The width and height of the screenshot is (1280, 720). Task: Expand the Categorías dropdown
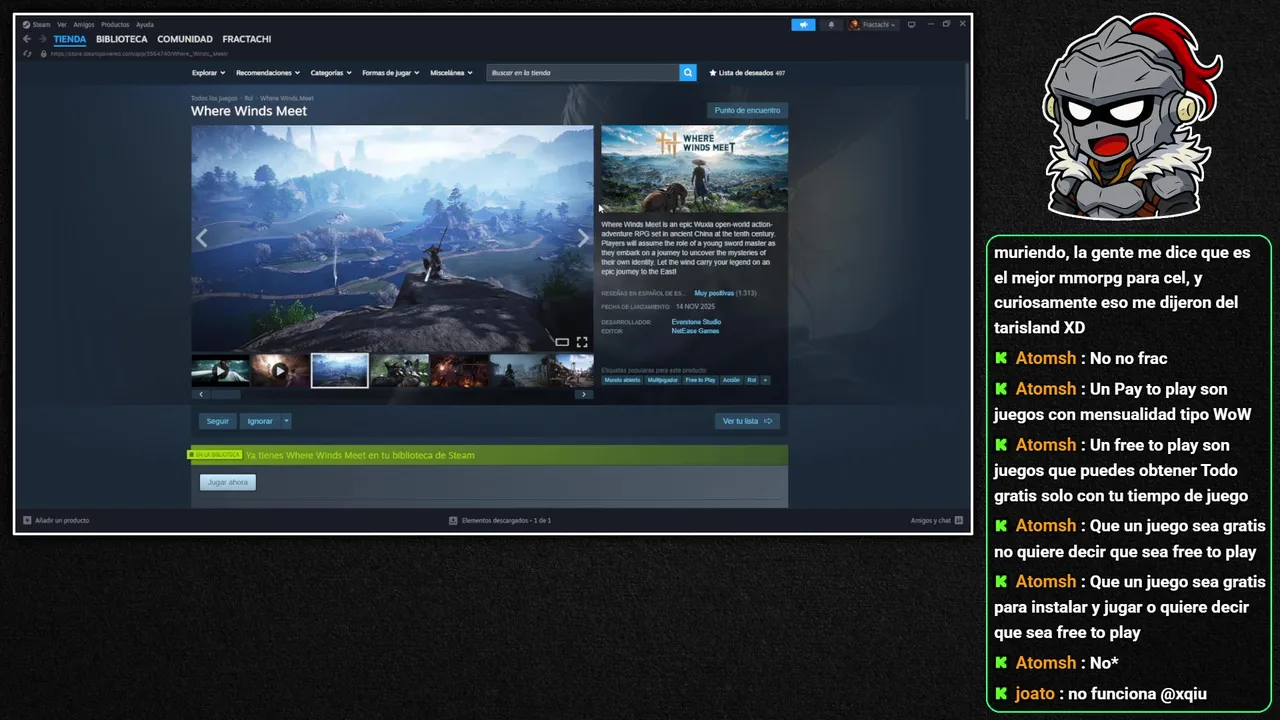point(331,73)
